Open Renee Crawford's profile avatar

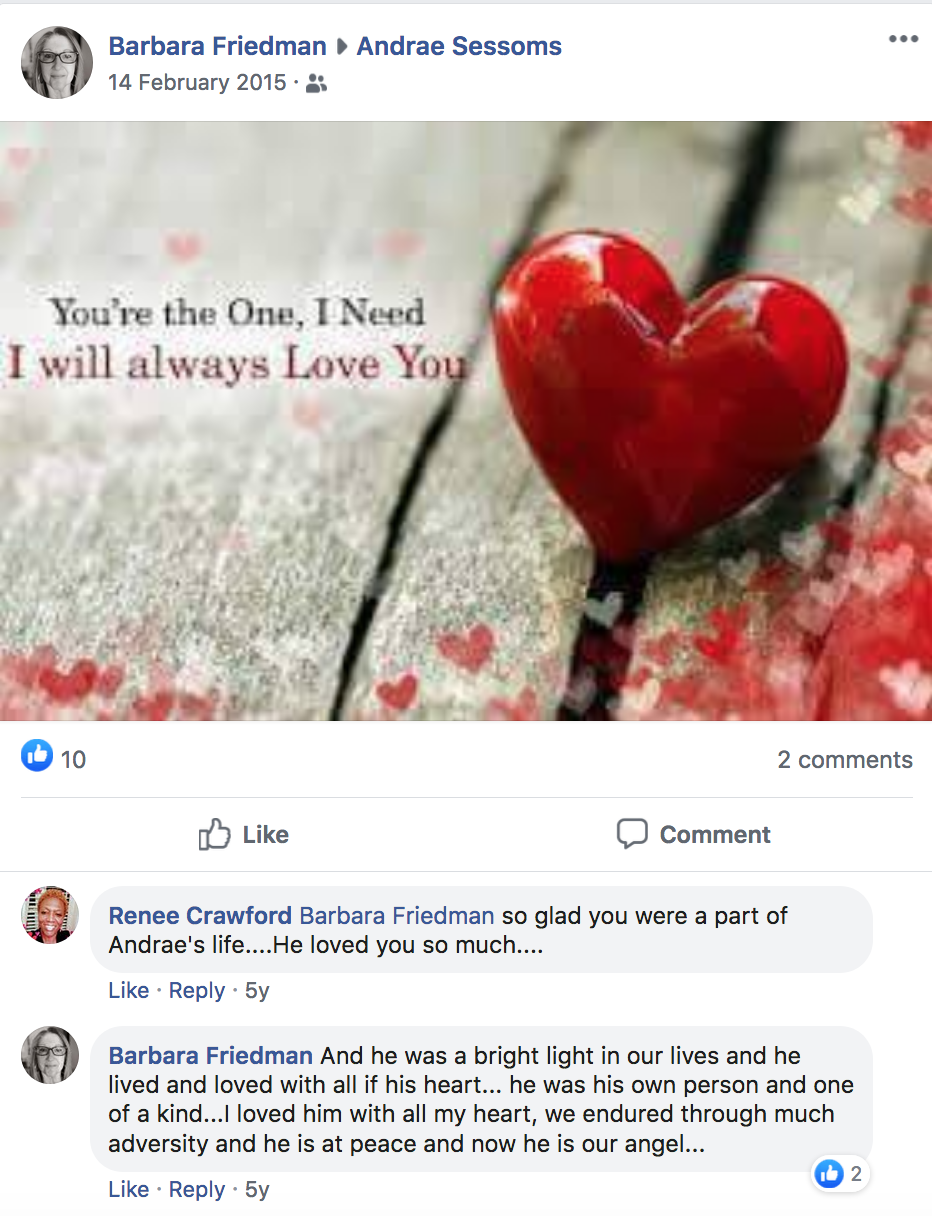pos(50,915)
